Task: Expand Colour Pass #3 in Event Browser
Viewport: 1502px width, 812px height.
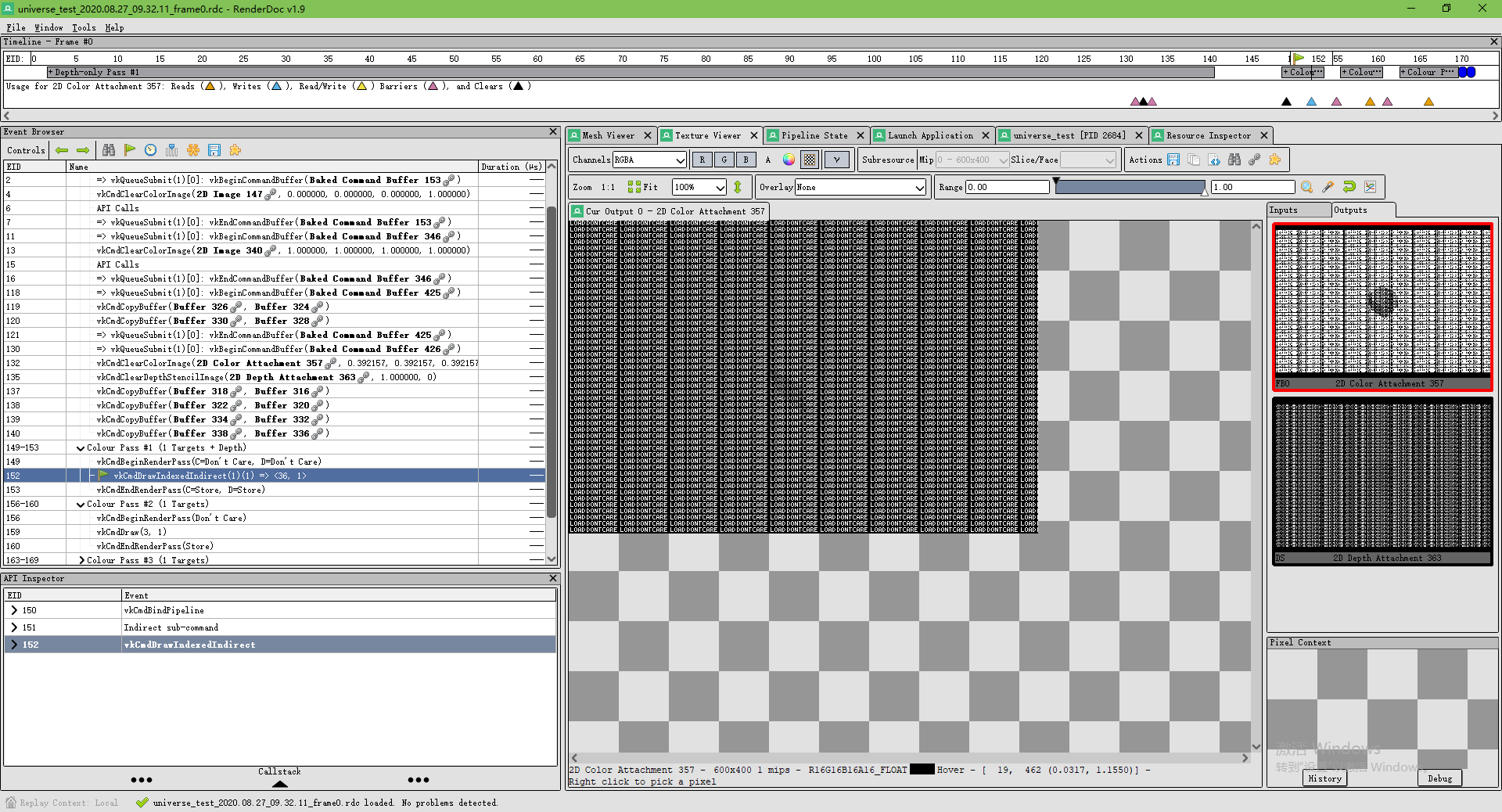Action: pyautogui.click(x=81, y=559)
